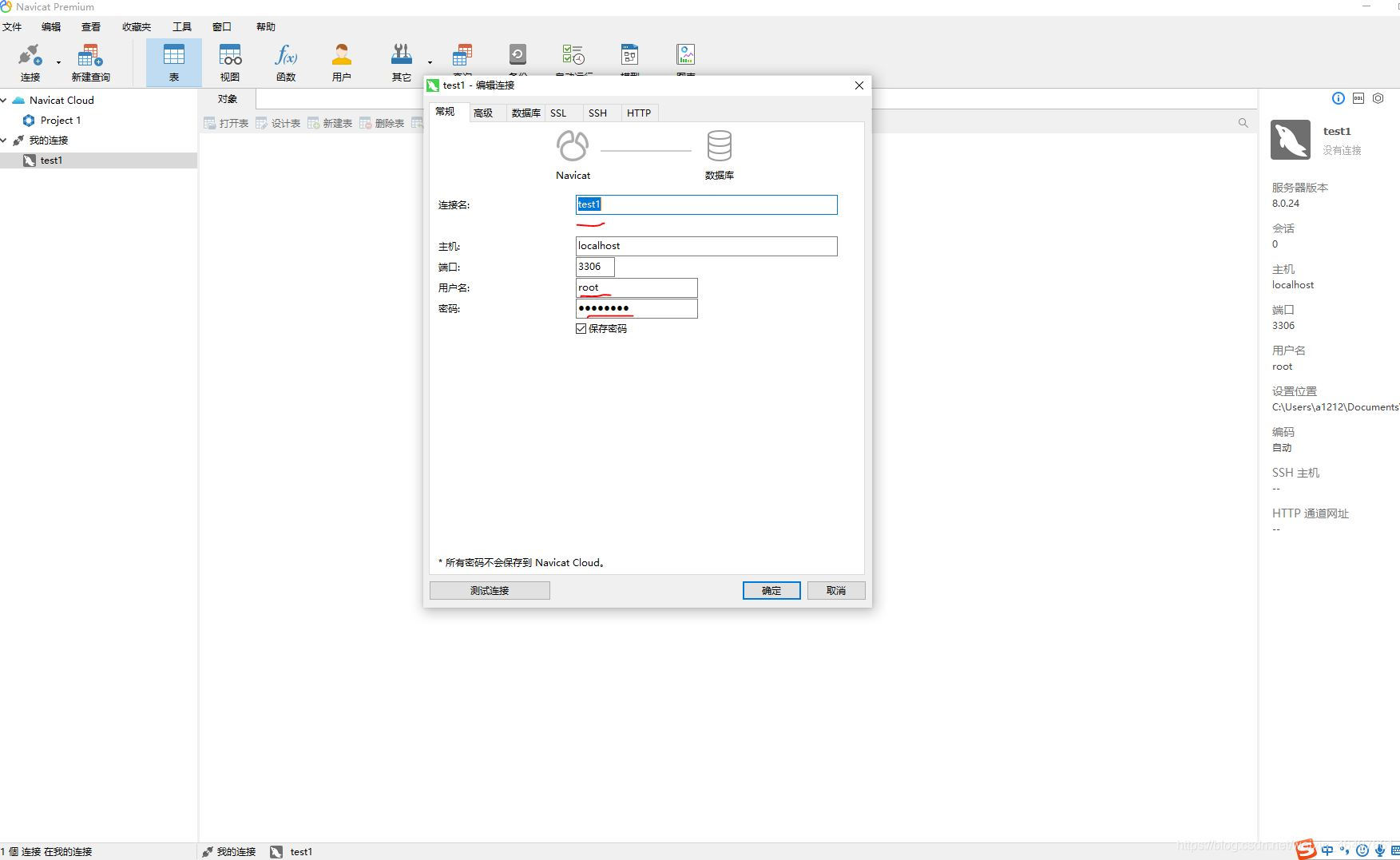Open the 窗口 window menu
The width and height of the screenshot is (1400, 860).
[x=222, y=26]
